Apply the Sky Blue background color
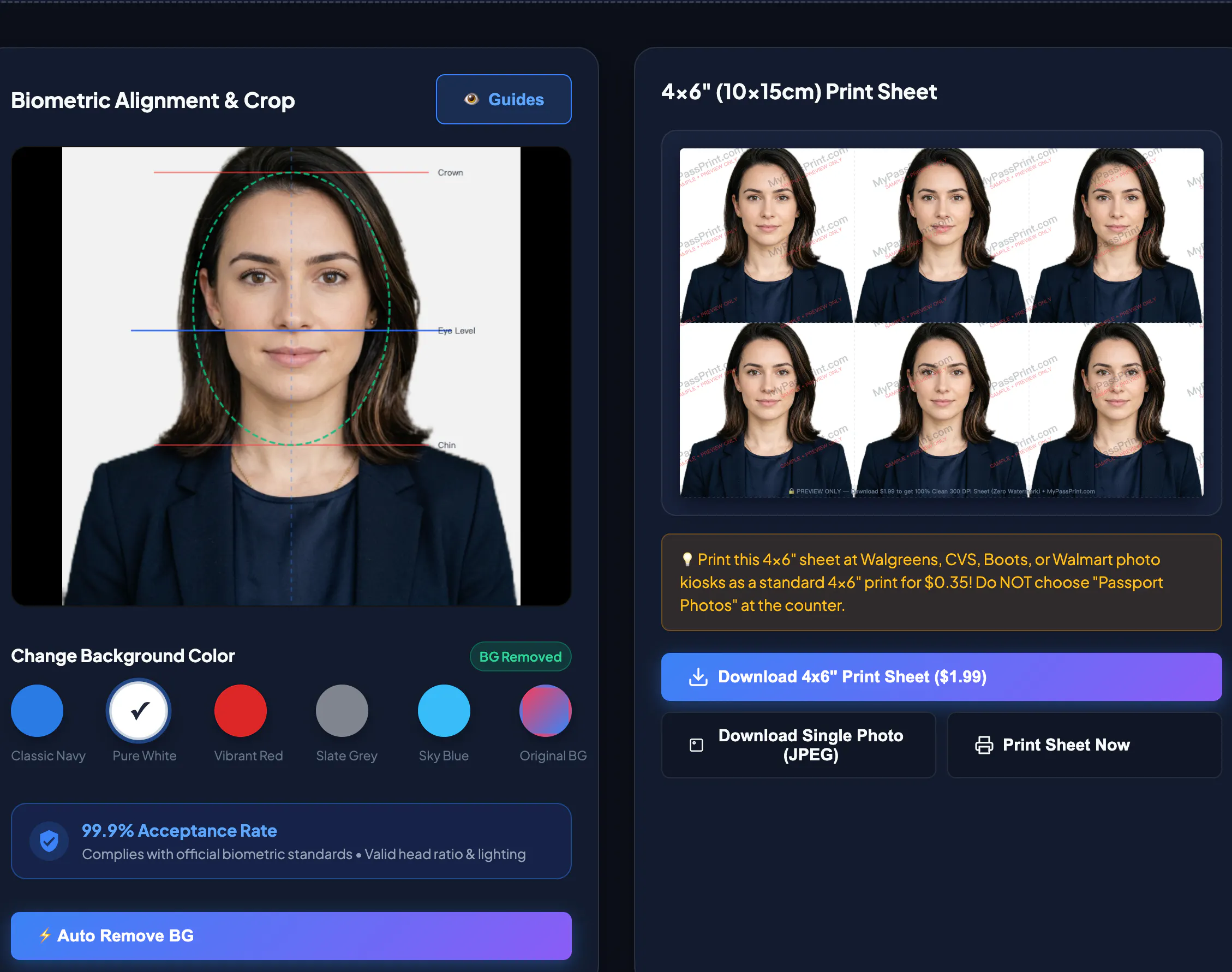 point(444,710)
